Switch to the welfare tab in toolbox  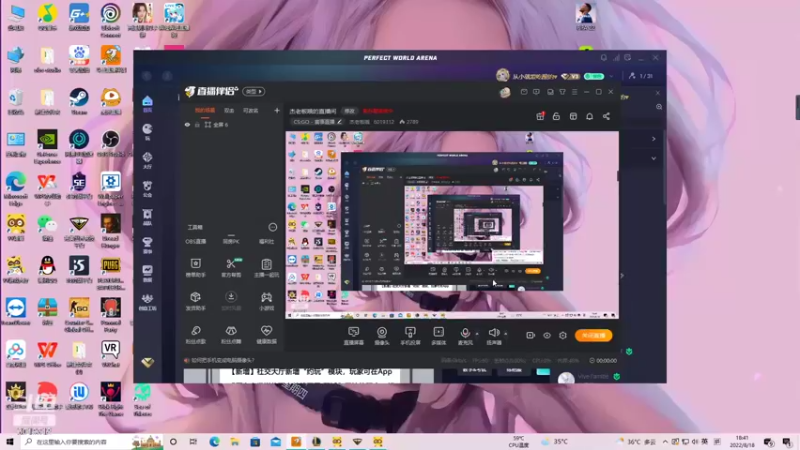pos(266,241)
